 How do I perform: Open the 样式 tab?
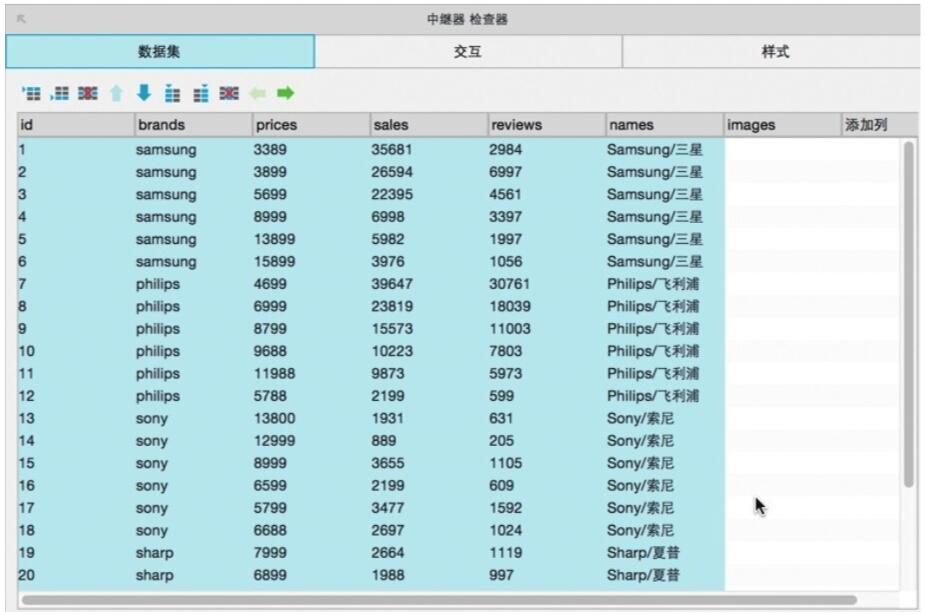774,51
